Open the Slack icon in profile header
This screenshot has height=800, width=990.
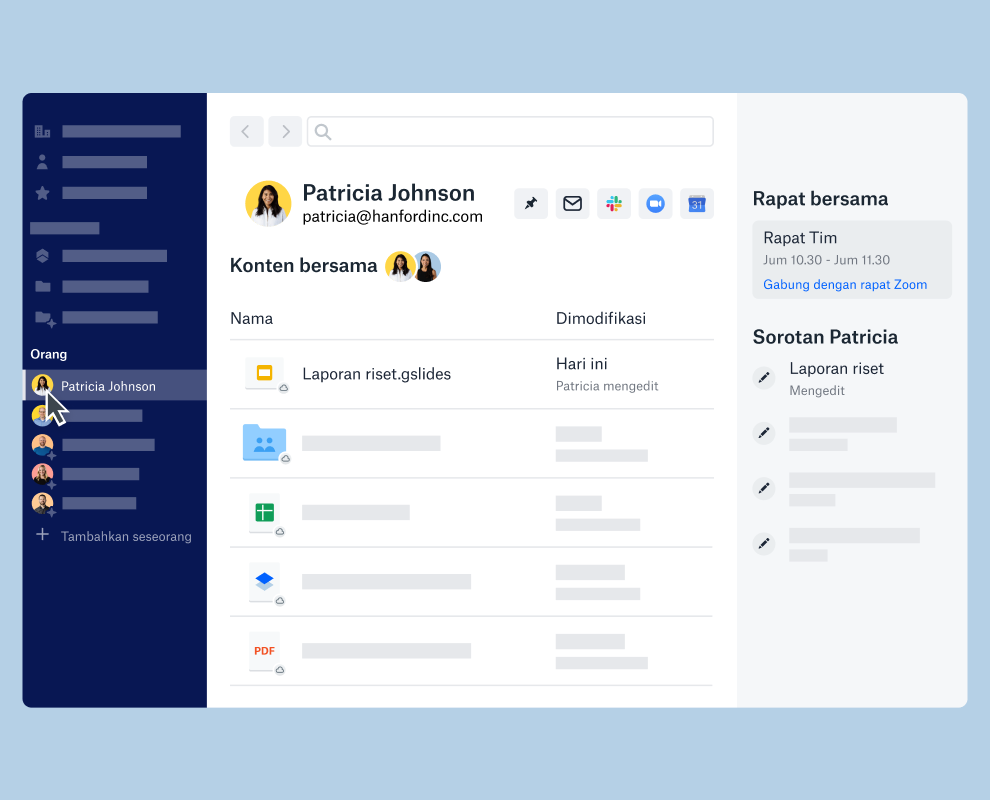pos(614,204)
